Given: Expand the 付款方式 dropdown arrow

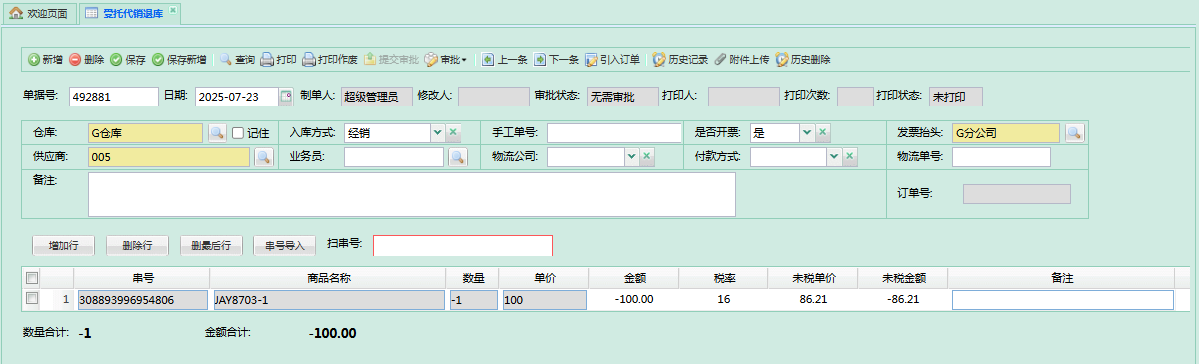Looking at the screenshot, I should coord(834,158).
